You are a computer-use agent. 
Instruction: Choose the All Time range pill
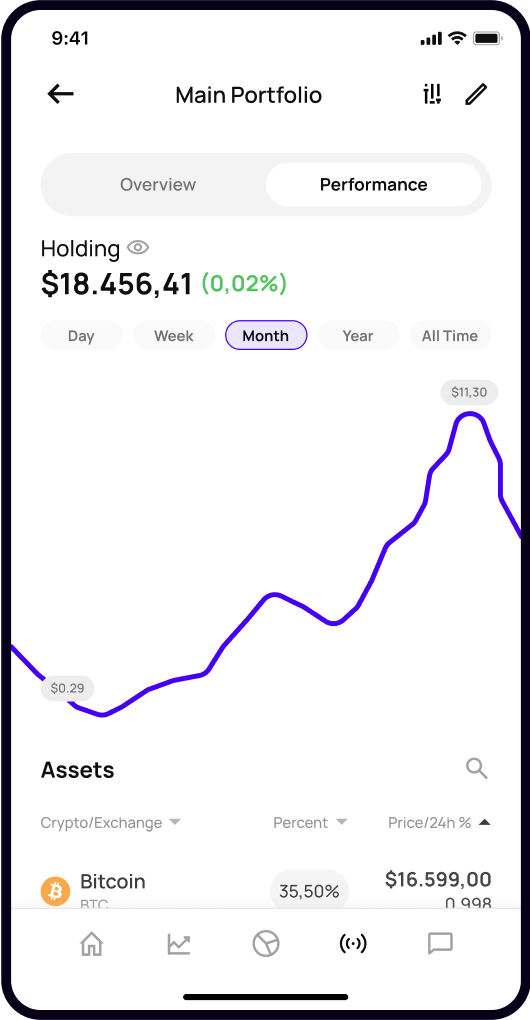[x=450, y=336]
